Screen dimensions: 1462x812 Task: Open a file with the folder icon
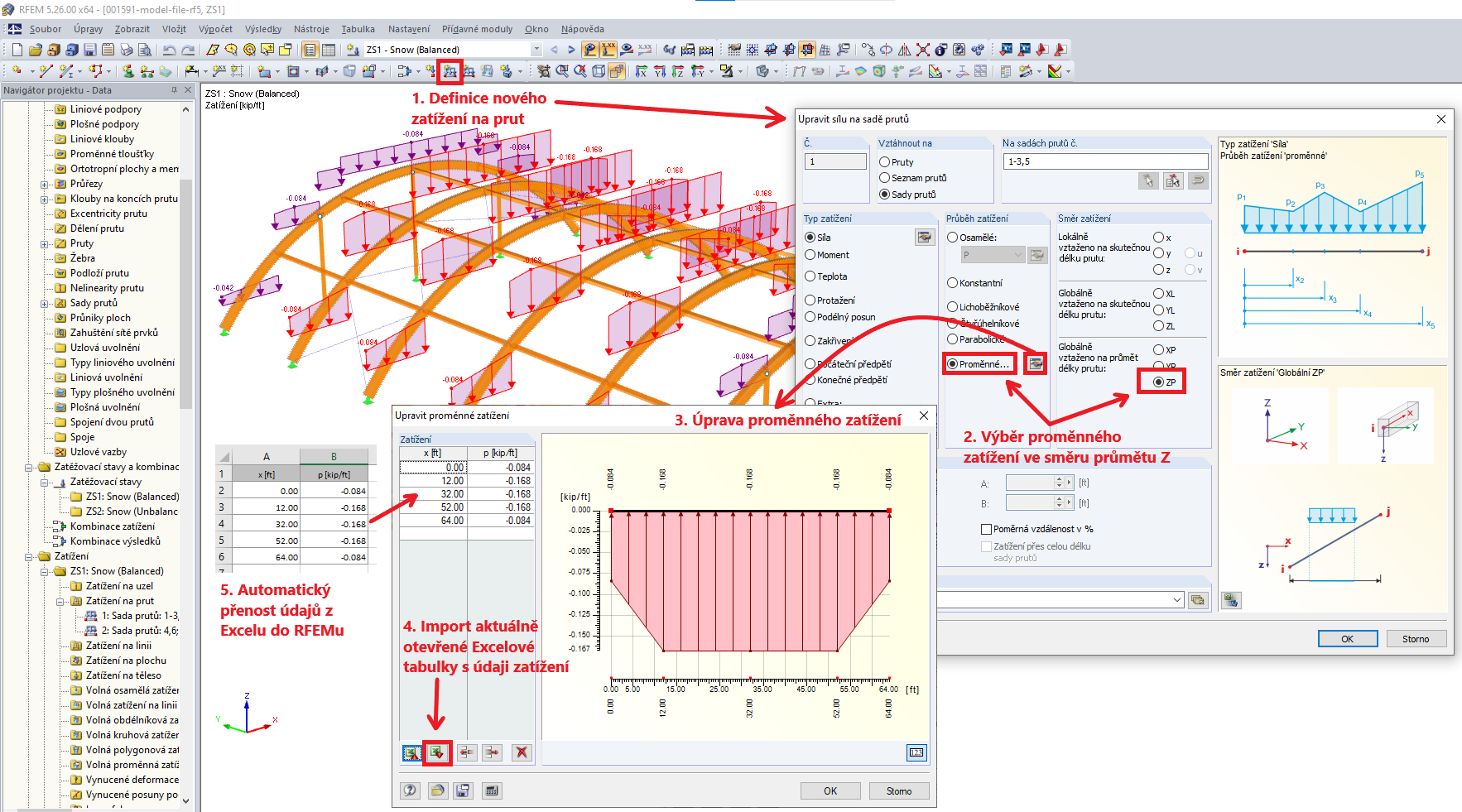(x=35, y=50)
